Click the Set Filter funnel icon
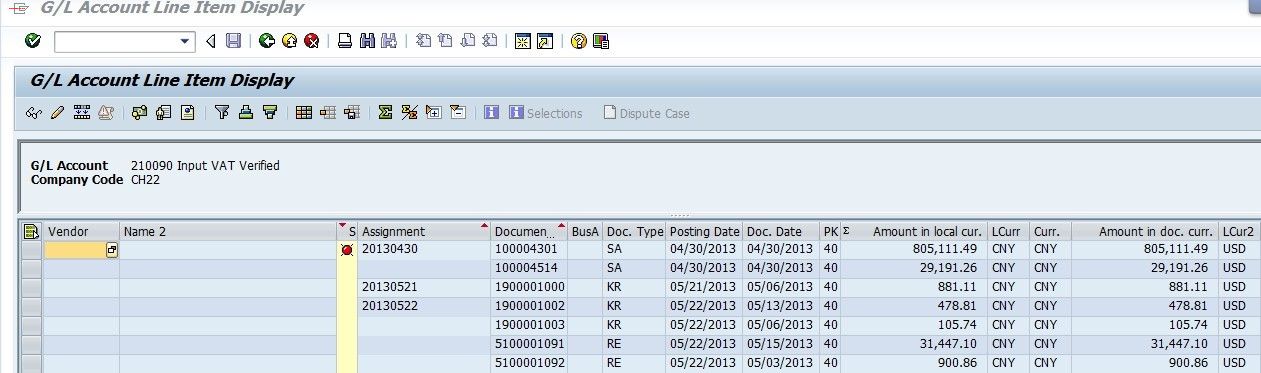Screen dimensions: 1261x373 (223, 113)
